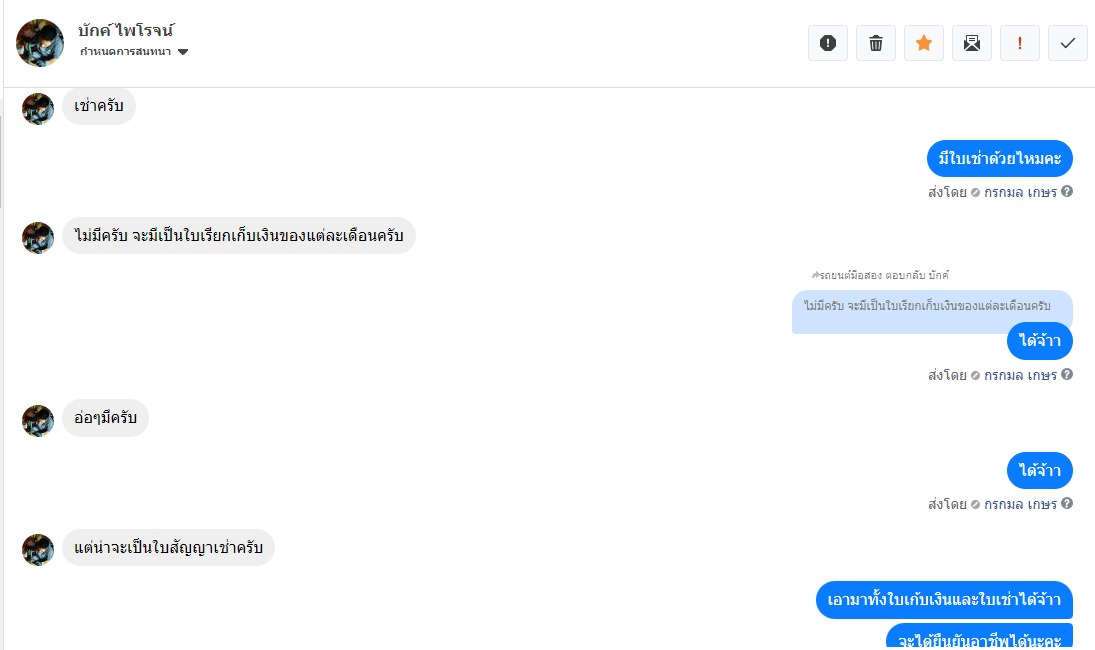Screen dimensions: 1095x650
Task: Click sender avatar beside "เช่าครับ"
Action: [38, 108]
